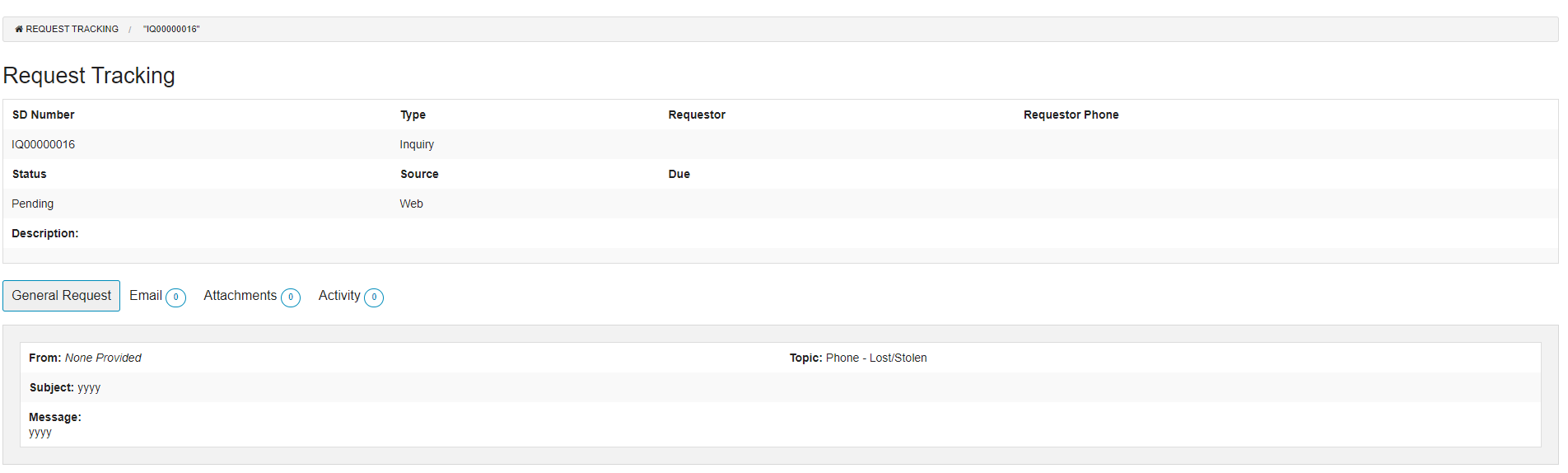Click the None Provided sender text
The width and height of the screenshot is (1568, 473).
point(103,358)
